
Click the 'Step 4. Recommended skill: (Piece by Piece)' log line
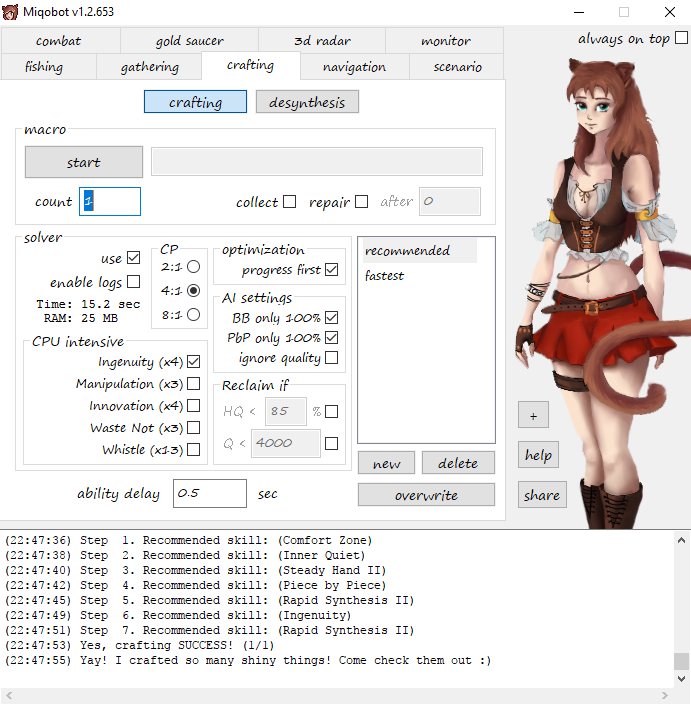pyautogui.click(x=195, y=585)
